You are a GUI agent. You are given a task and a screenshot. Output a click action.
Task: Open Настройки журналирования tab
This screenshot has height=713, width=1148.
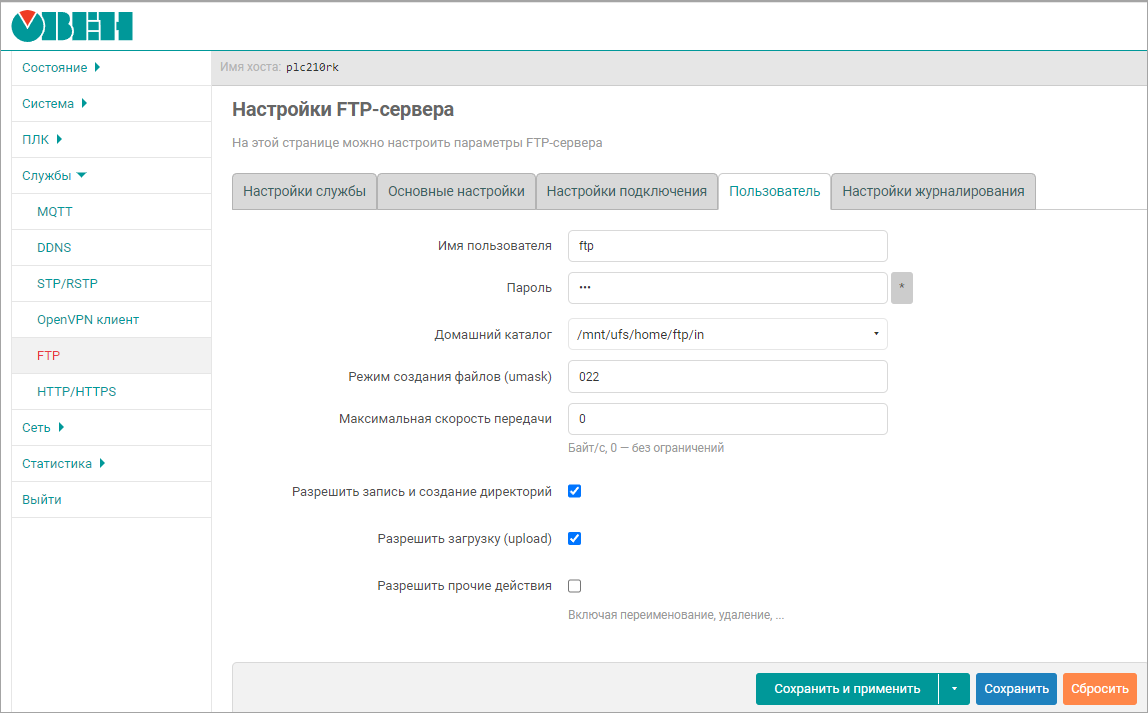932,192
